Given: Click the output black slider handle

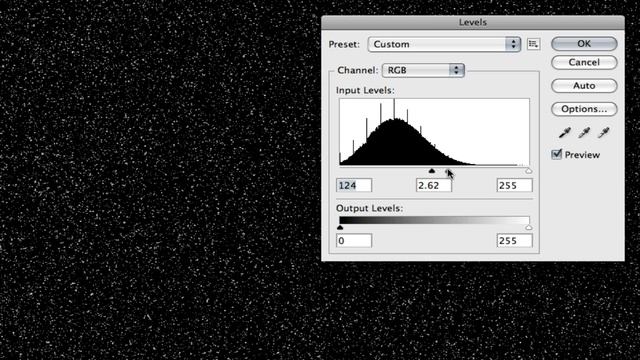Looking at the screenshot, I should coord(340,227).
